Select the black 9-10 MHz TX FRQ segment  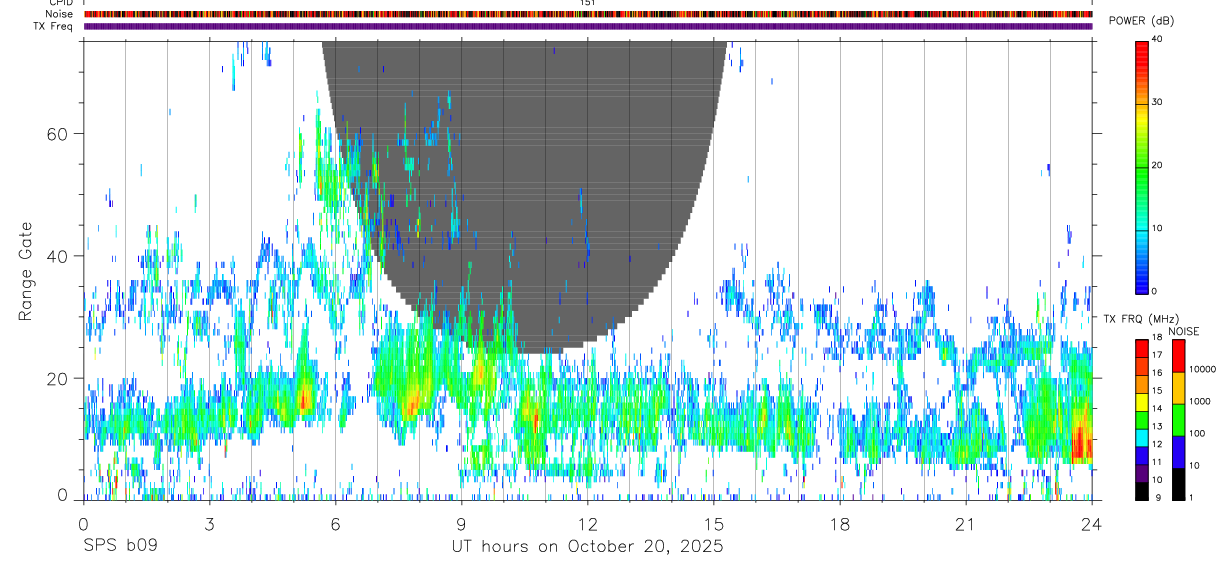coord(1141,490)
